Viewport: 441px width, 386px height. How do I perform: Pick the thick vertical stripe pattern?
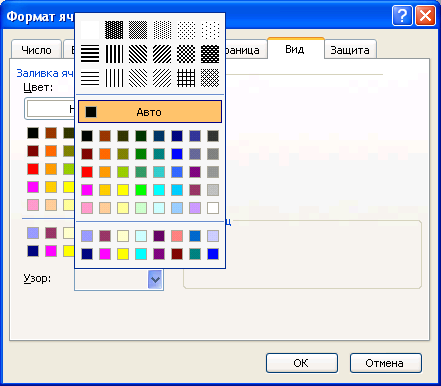click(114, 54)
